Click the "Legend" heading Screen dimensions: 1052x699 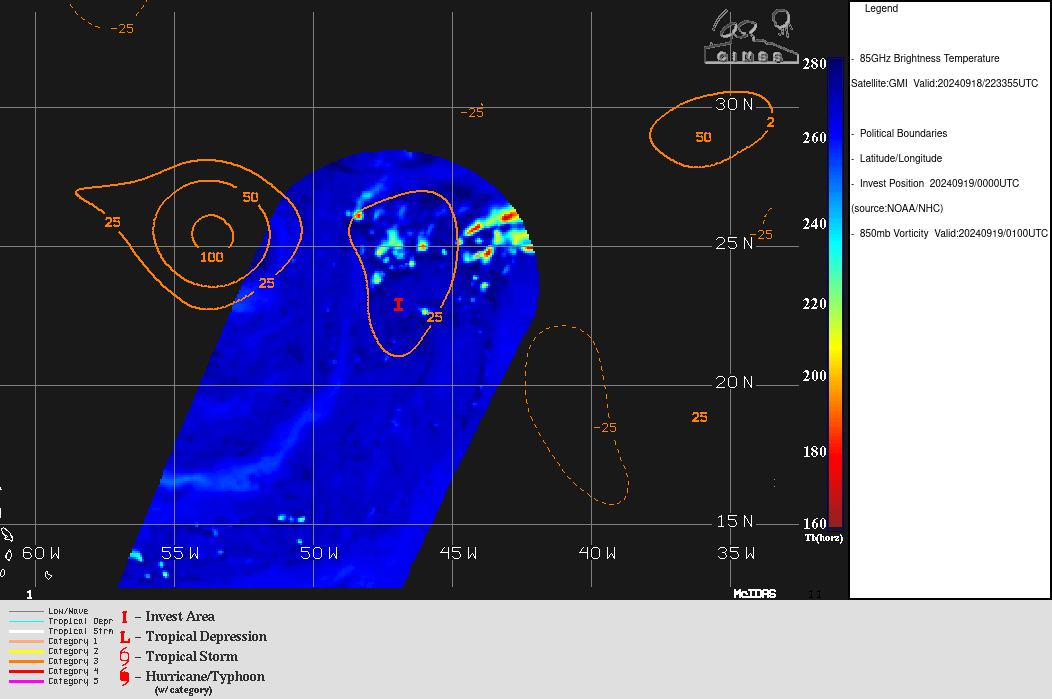click(x=881, y=9)
